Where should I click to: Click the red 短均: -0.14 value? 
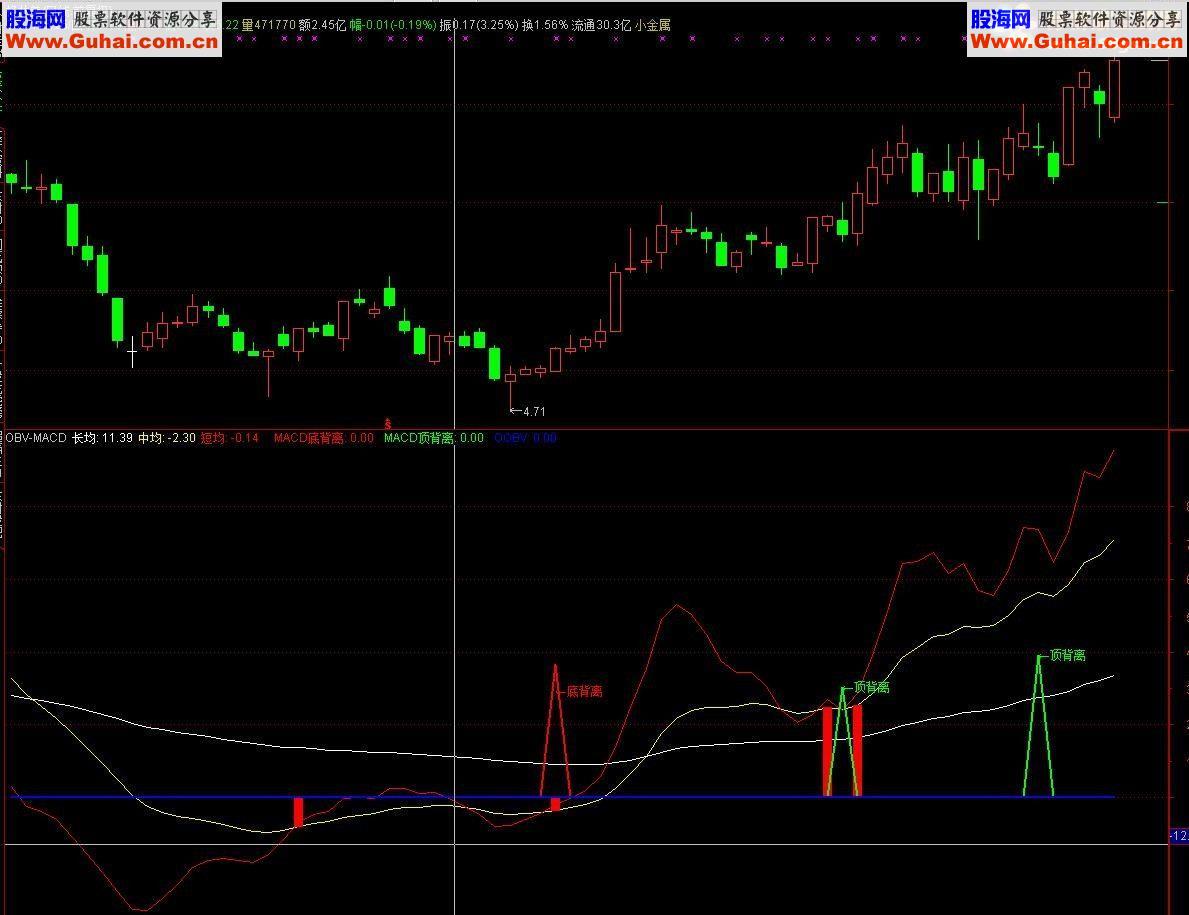[230, 438]
